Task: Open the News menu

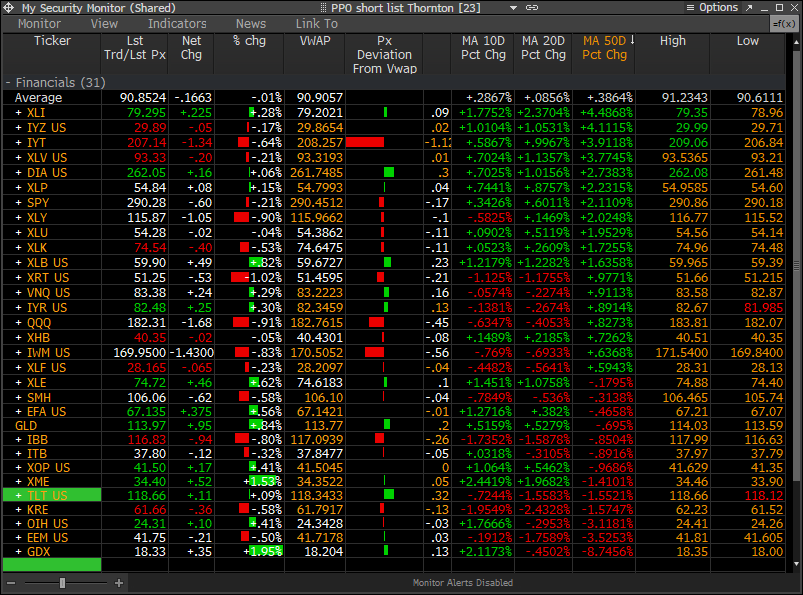Action: point(250,24)
